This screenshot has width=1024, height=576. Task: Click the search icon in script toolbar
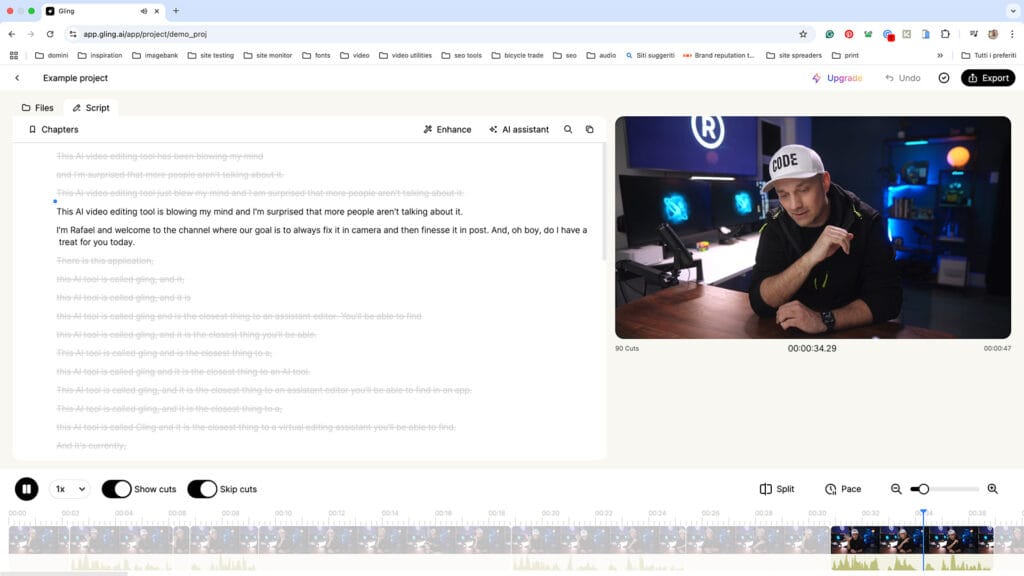568,129
